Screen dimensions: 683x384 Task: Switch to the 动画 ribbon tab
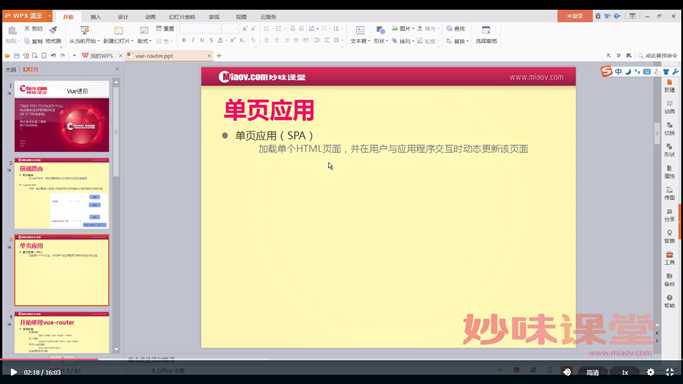pyautogui.click(x=150, y=17)
